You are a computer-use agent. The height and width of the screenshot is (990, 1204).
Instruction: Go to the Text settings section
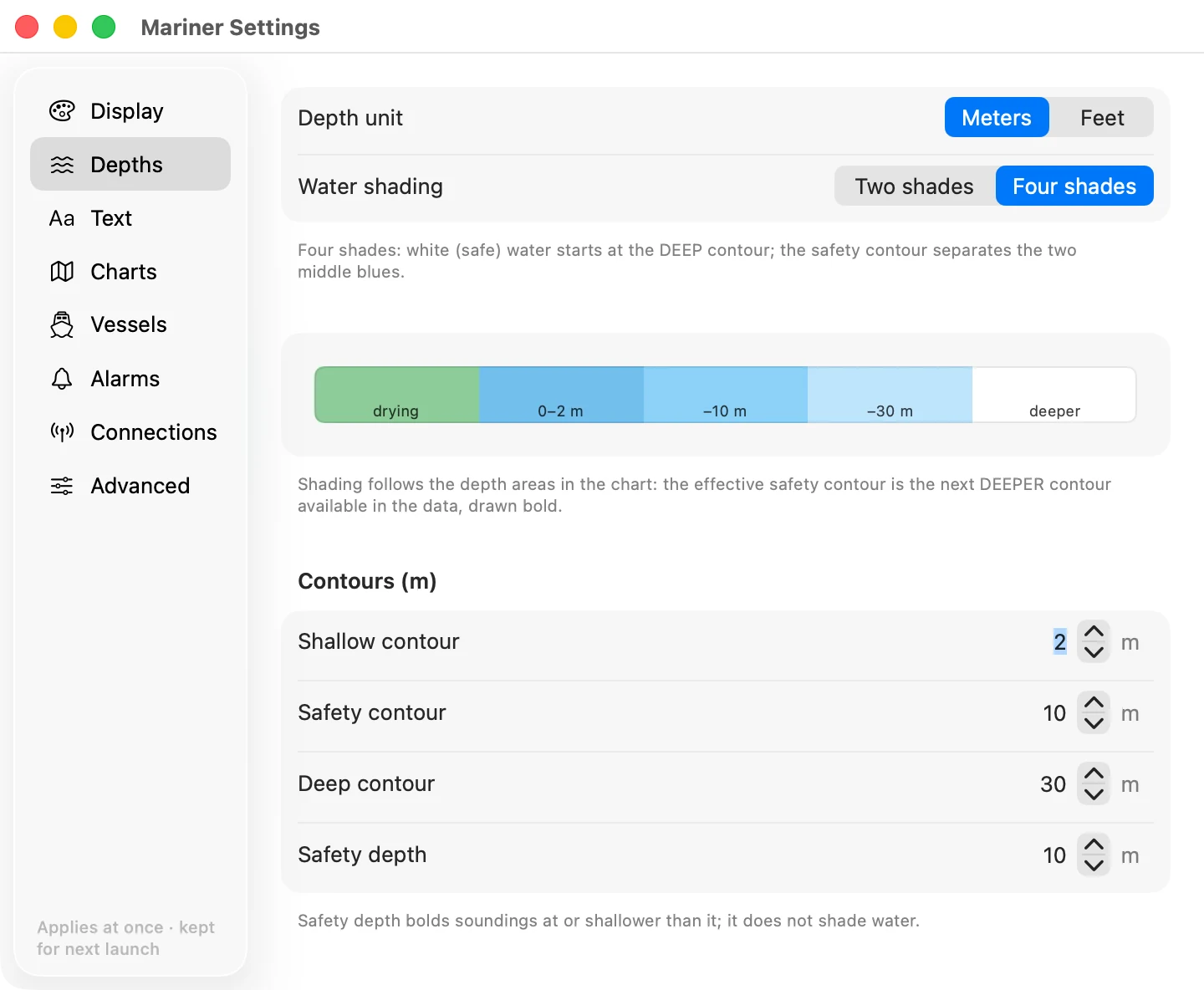(x=130, y=218)
